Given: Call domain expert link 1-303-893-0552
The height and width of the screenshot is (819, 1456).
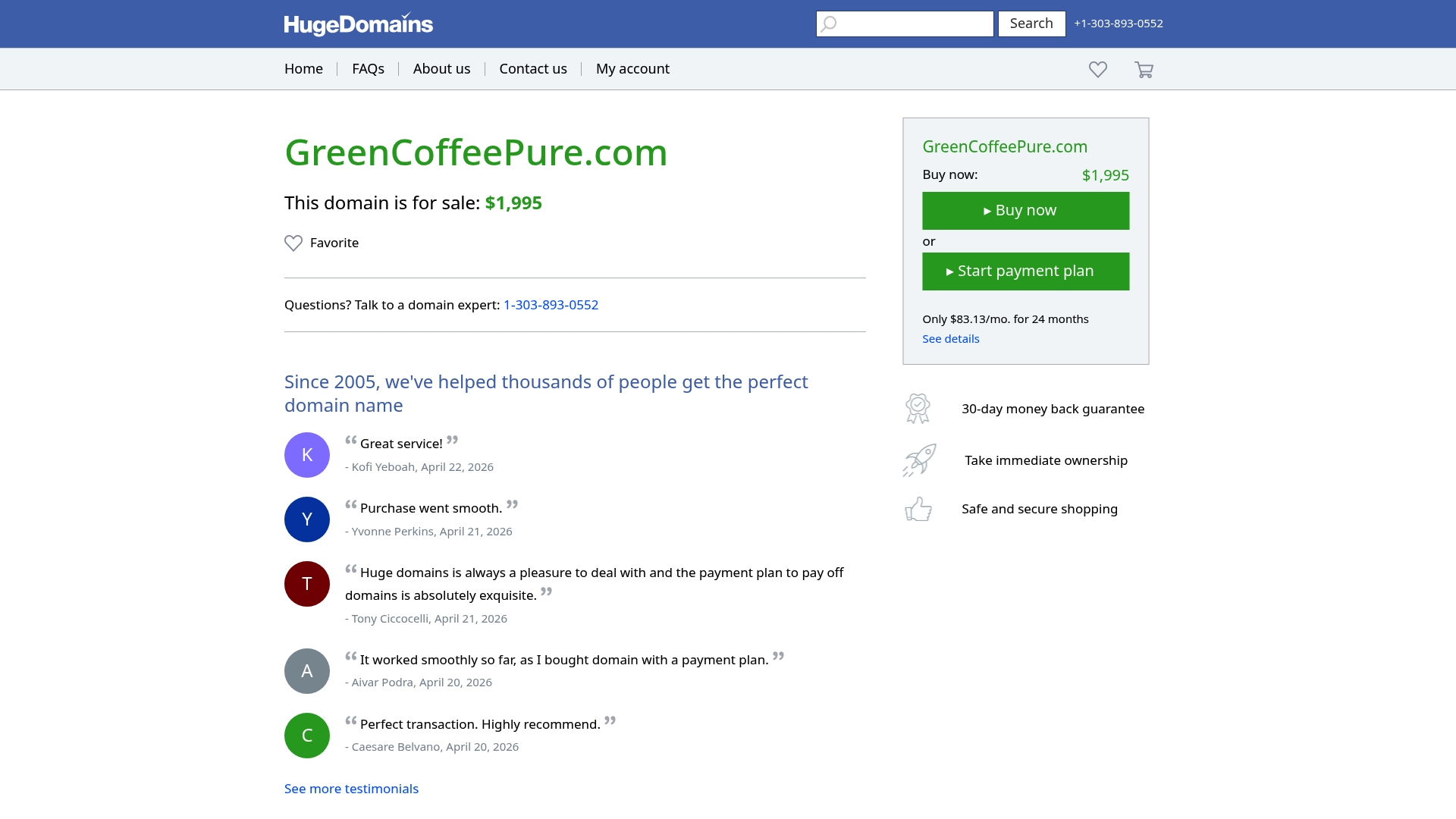Looking at the screenshot, I should click(551, 305).
